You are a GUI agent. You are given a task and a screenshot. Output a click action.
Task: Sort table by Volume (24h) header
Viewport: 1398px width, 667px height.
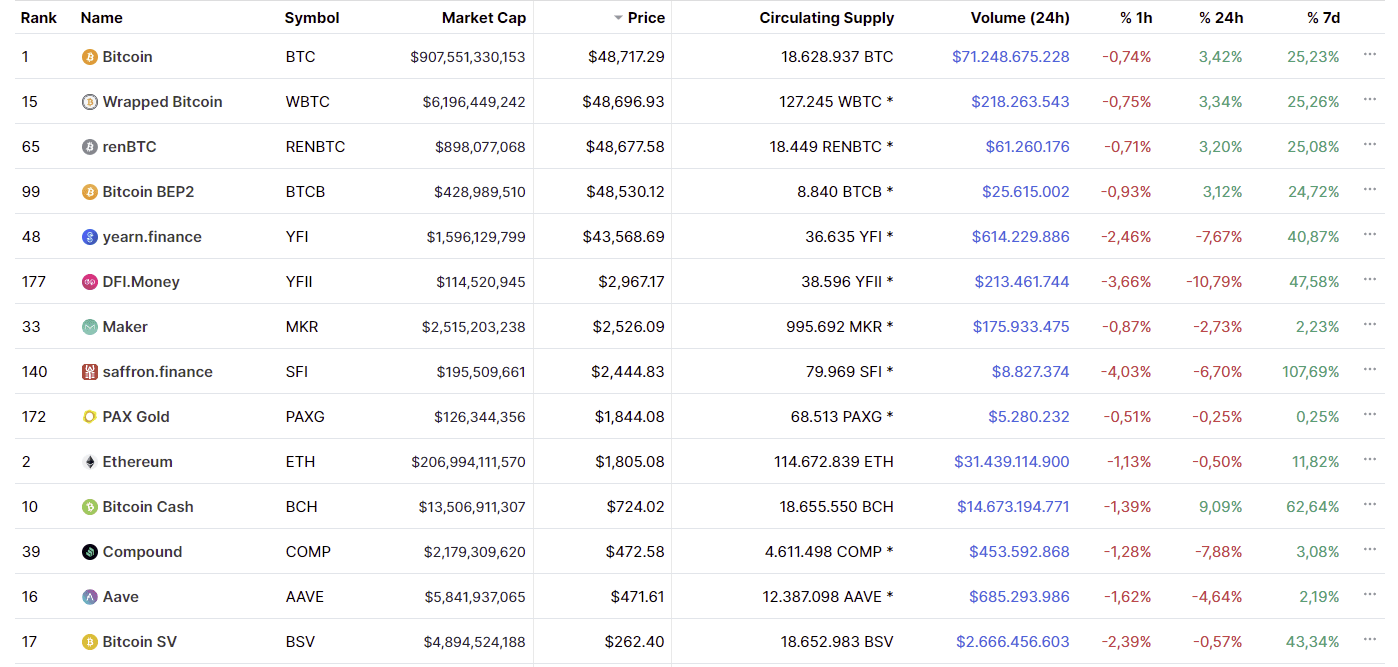1019,18
